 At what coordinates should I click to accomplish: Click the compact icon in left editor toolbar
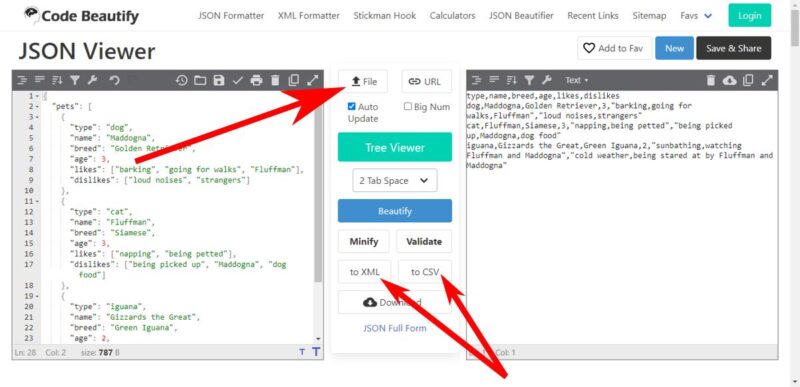pos(40,80)
